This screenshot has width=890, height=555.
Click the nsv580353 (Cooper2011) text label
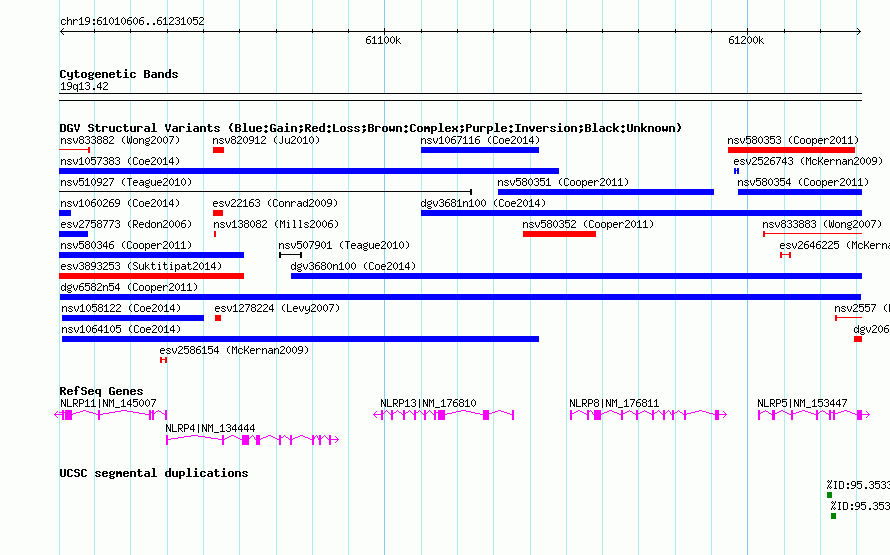793,140
